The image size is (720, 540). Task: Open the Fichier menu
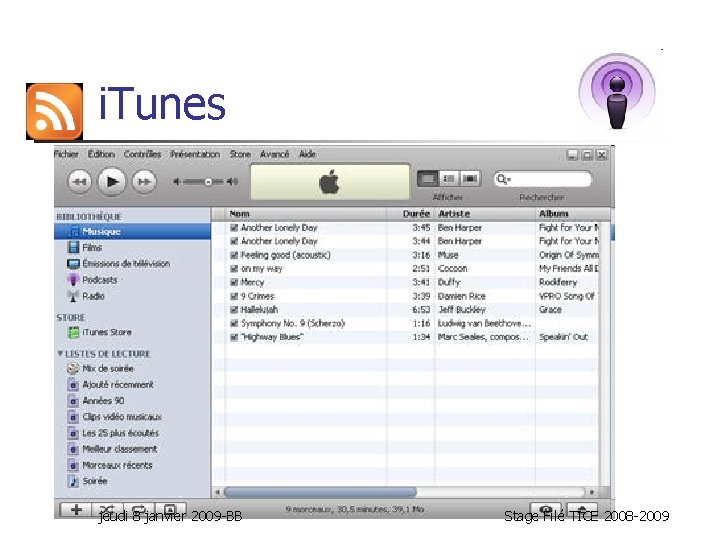pyautogui.click(x=66, y=154)
